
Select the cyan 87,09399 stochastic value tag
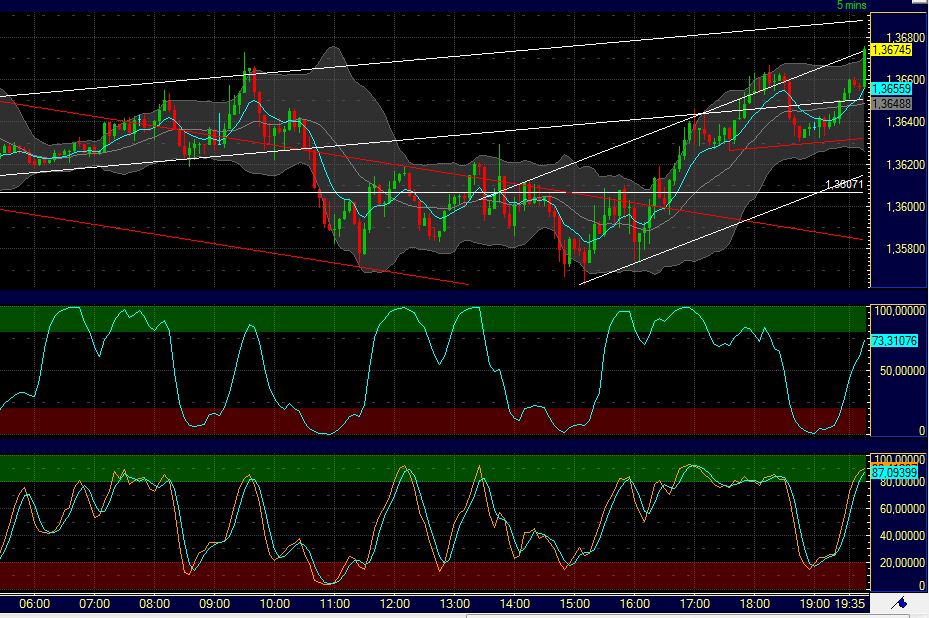[x=895, y=472]
